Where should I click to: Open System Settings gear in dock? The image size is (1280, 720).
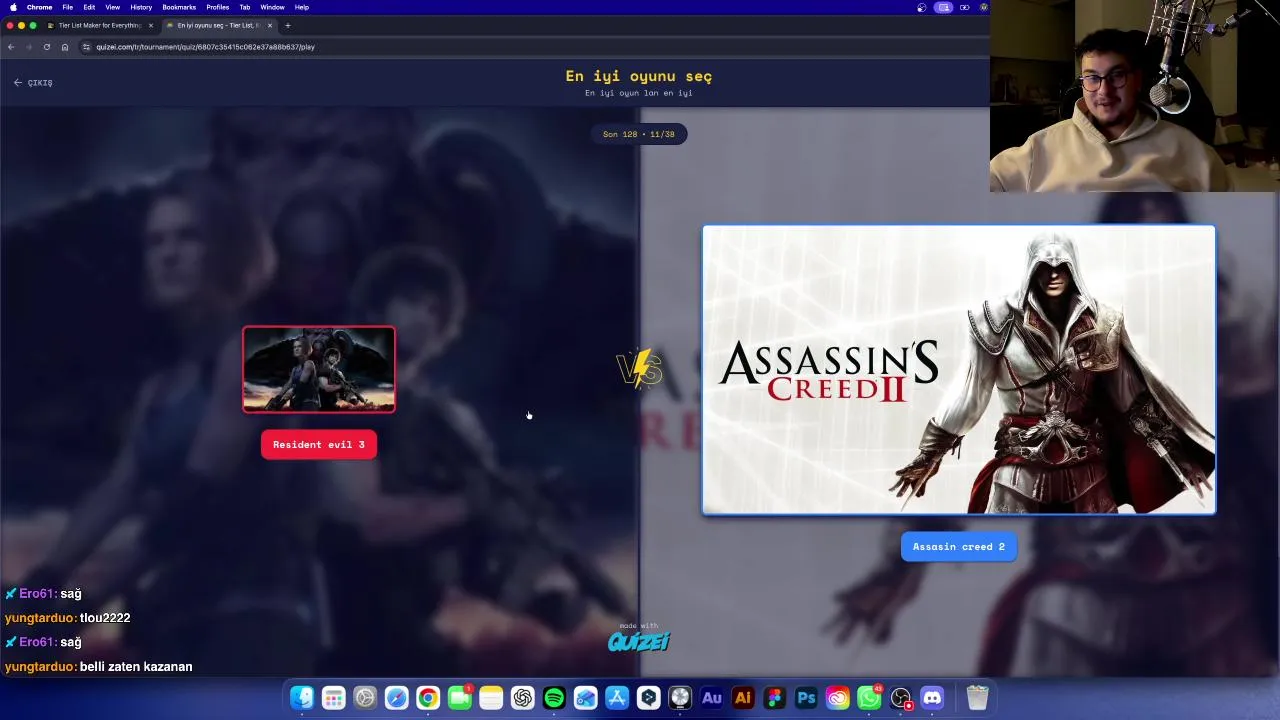click(365, 697)
